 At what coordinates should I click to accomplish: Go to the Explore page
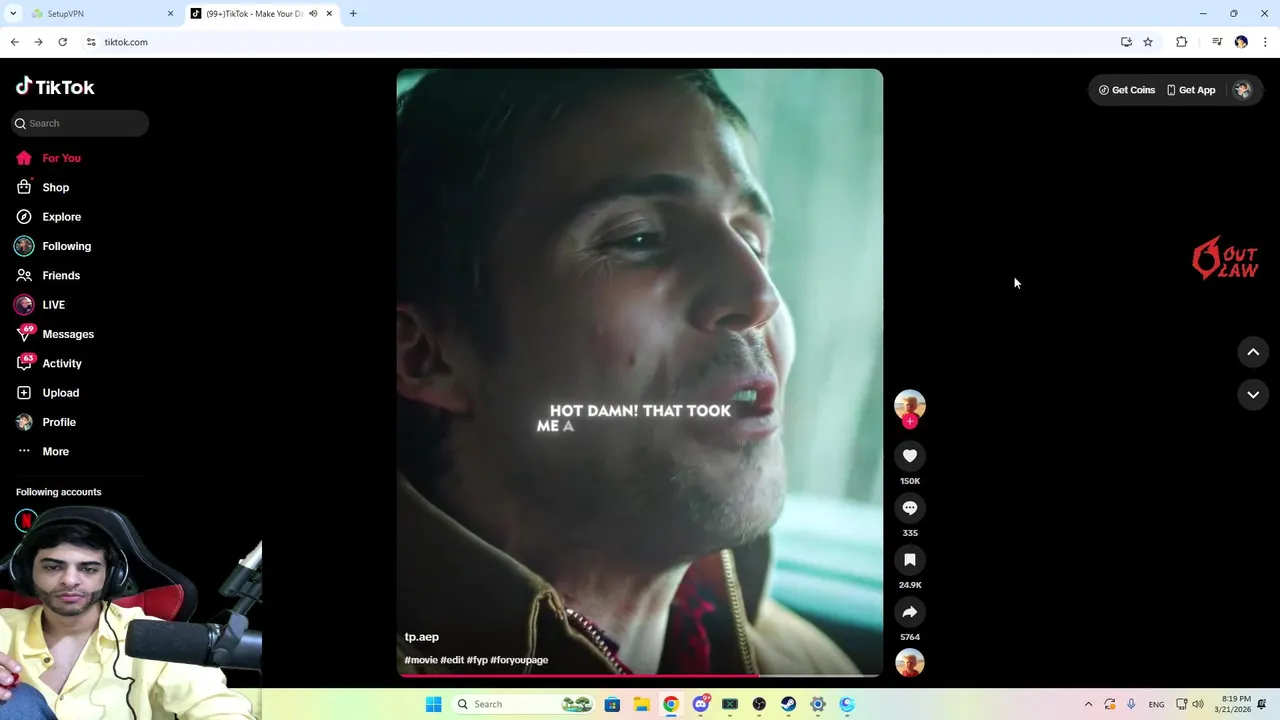point(48,217)
